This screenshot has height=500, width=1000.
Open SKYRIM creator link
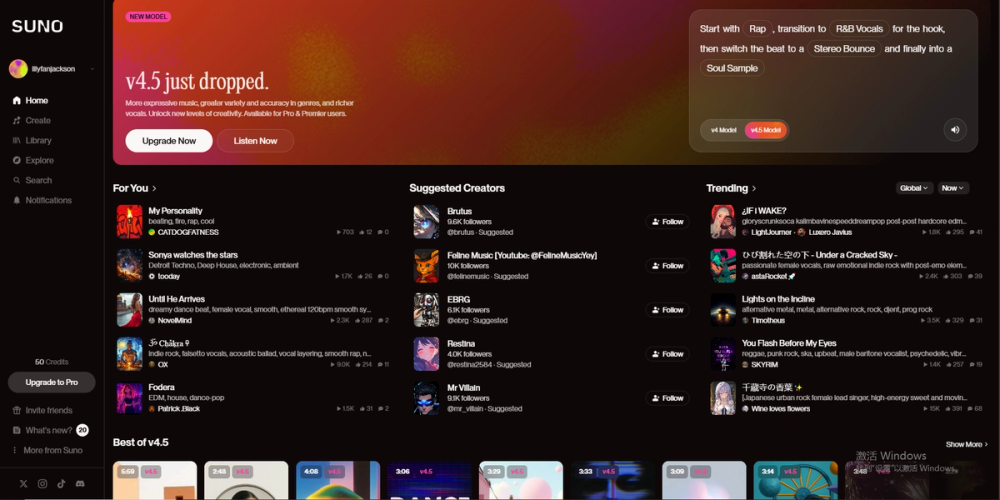coord(765,365)
